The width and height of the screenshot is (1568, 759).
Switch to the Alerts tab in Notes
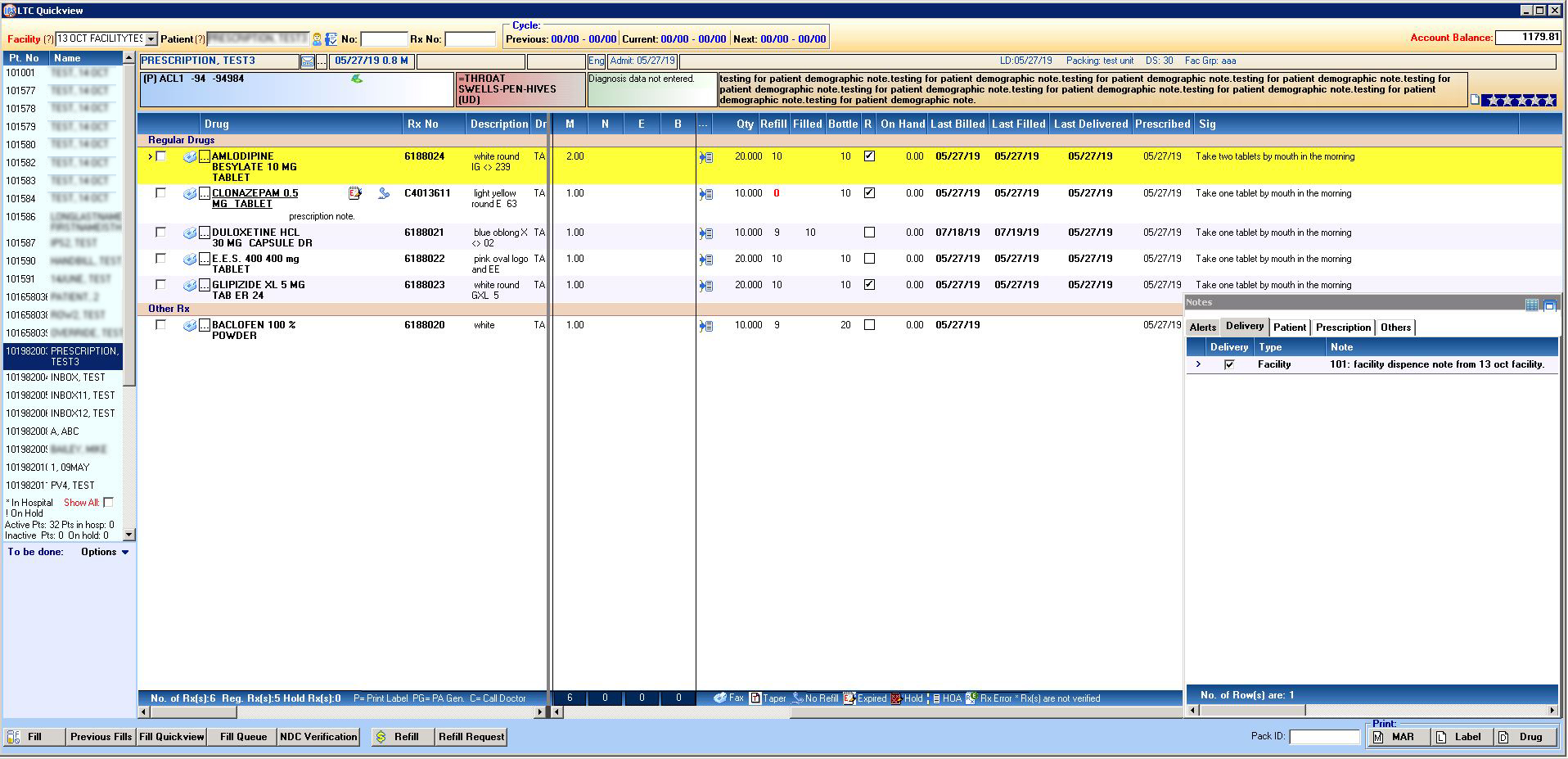pyautogui.click(x=1202, y=328)
